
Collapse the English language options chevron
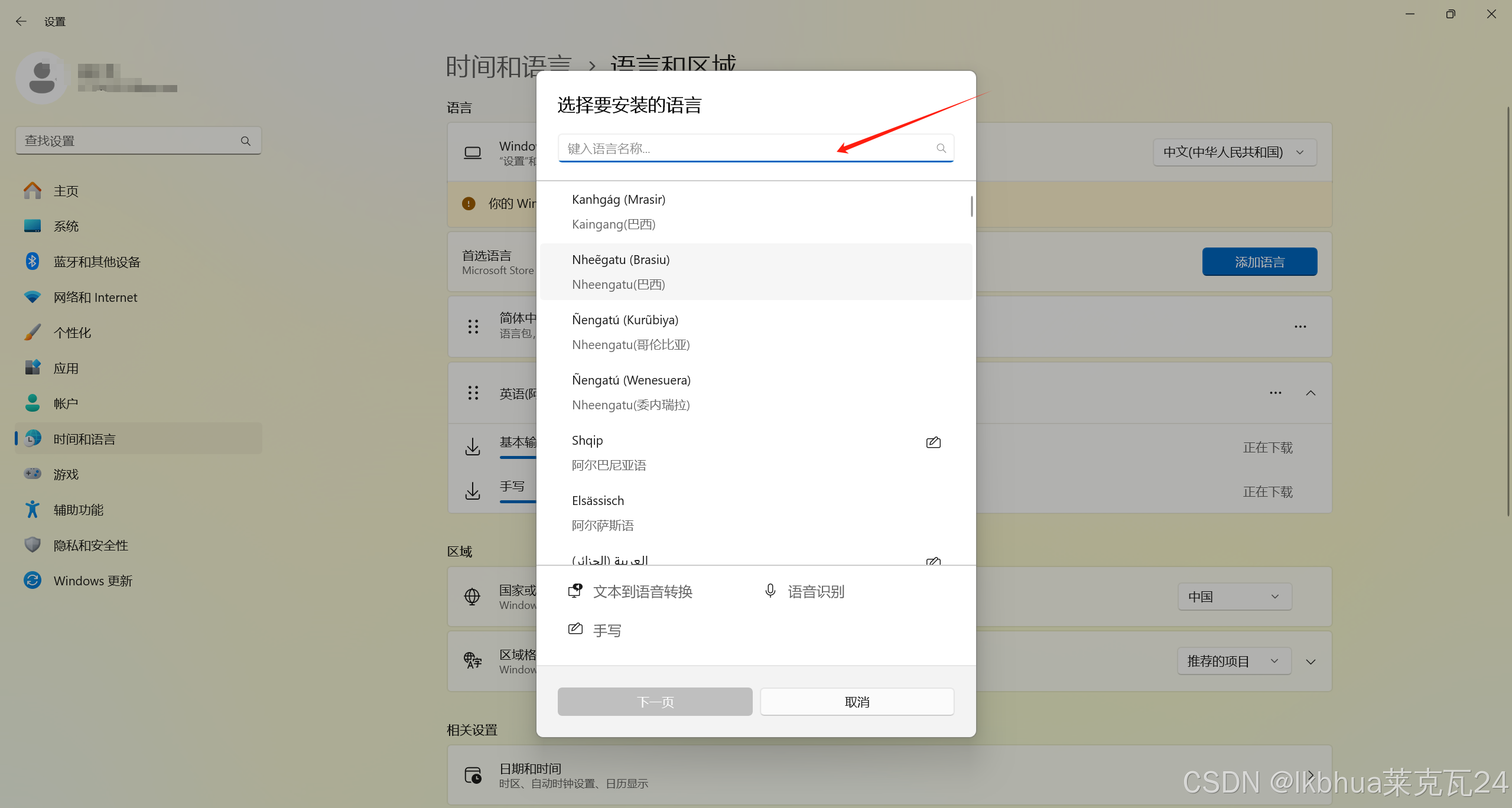pos(1311,393)
